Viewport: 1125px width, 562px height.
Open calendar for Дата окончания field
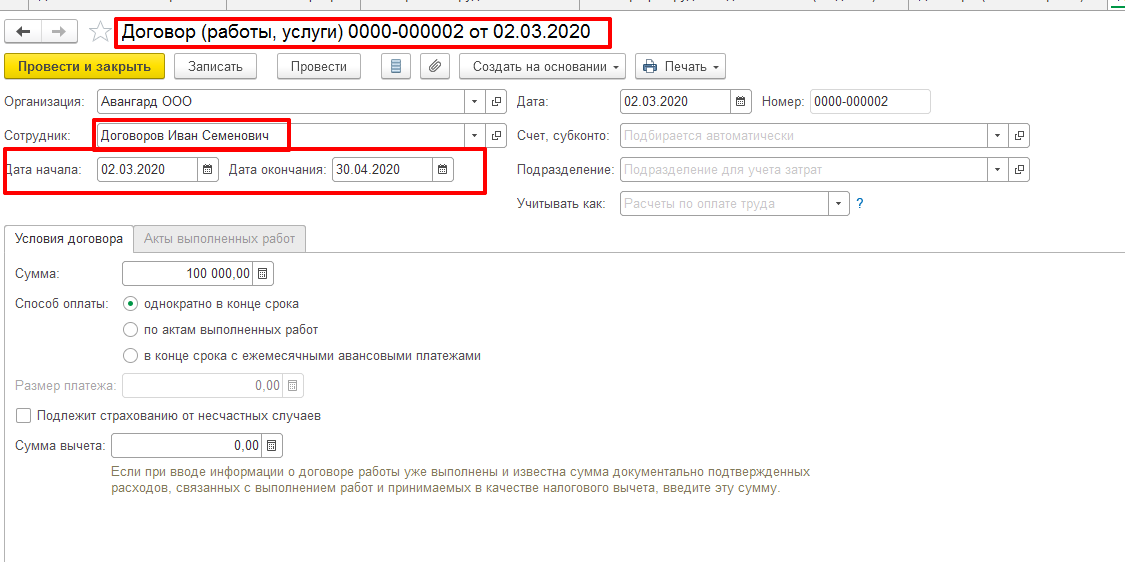click(x=442, y=170)
